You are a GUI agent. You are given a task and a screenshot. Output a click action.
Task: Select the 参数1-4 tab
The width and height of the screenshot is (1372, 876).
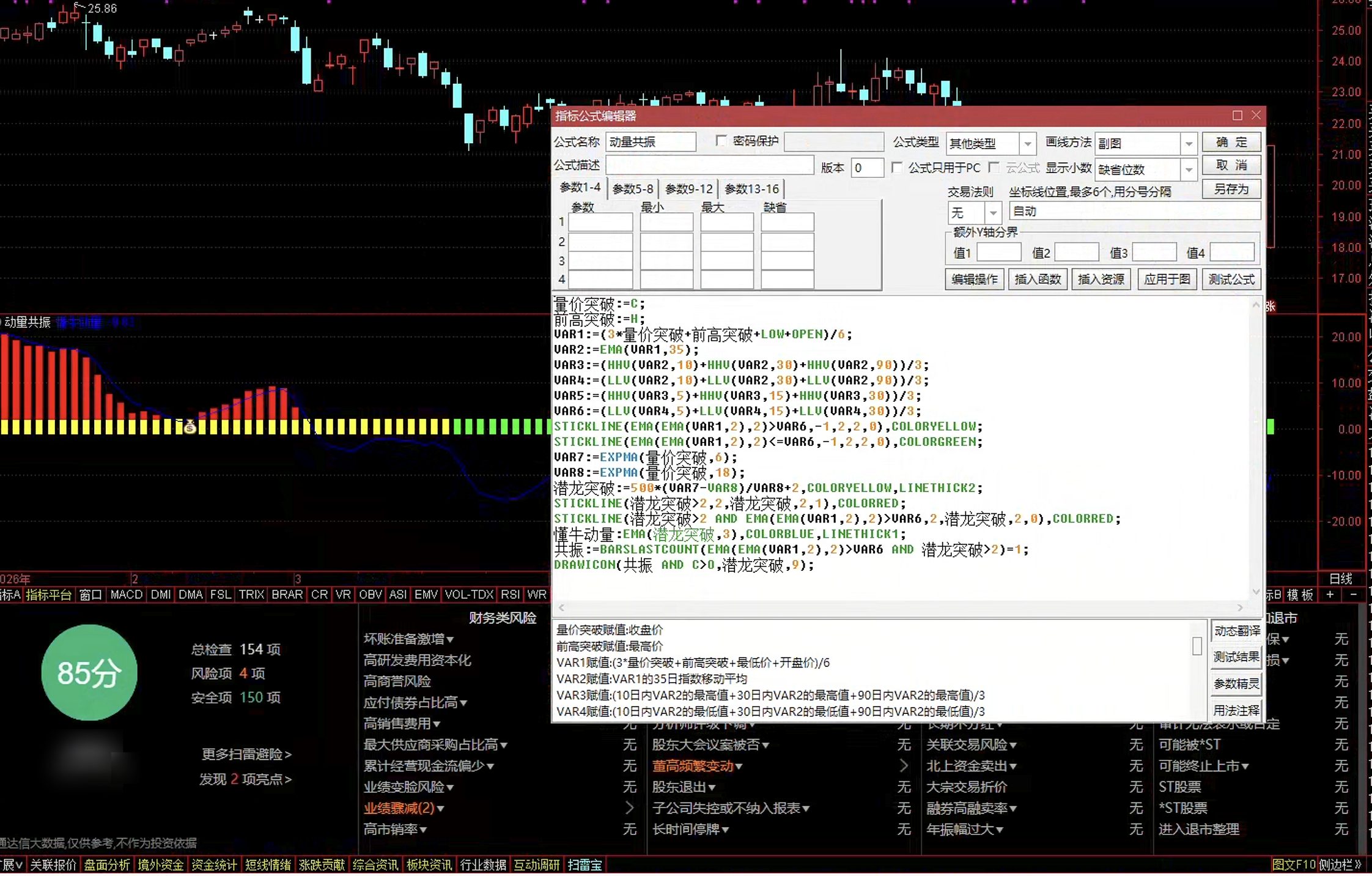[x=580, y=188]
